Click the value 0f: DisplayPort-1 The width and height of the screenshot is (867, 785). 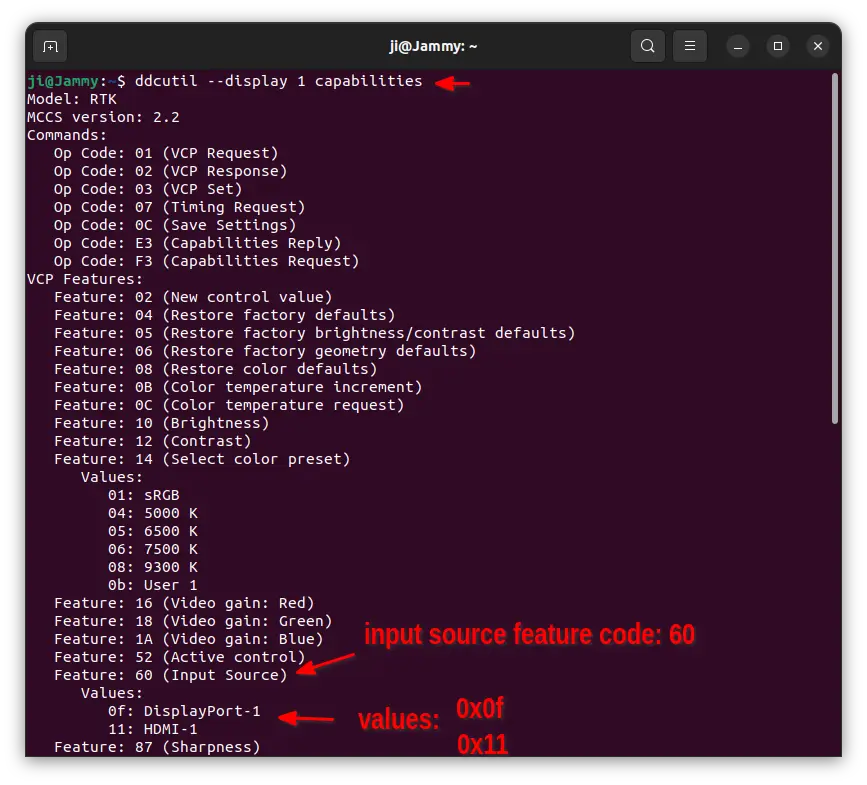click(x=184, y=711)
